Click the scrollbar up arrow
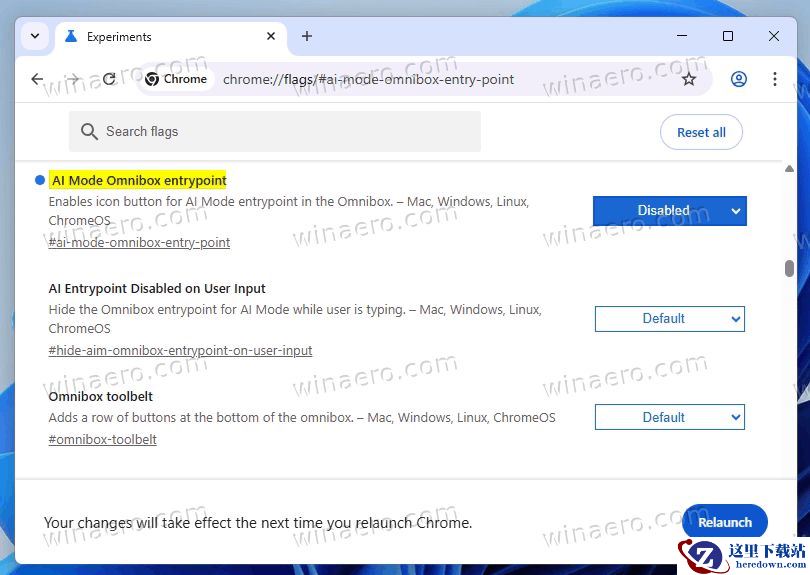 tap(789, 169)
